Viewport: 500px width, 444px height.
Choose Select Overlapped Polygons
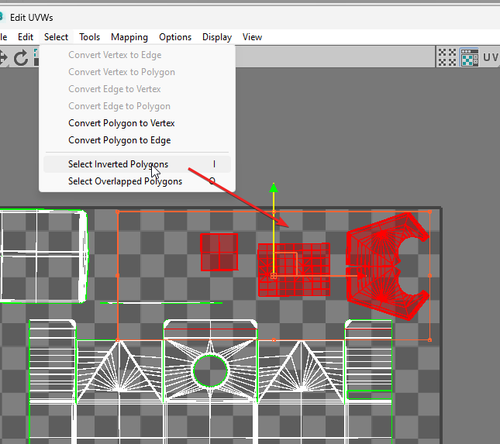(x=137, y=181)
